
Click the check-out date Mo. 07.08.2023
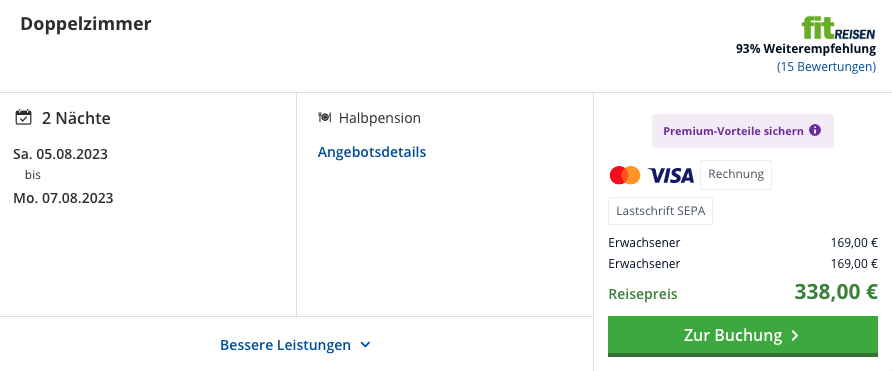tap(63, 198)
